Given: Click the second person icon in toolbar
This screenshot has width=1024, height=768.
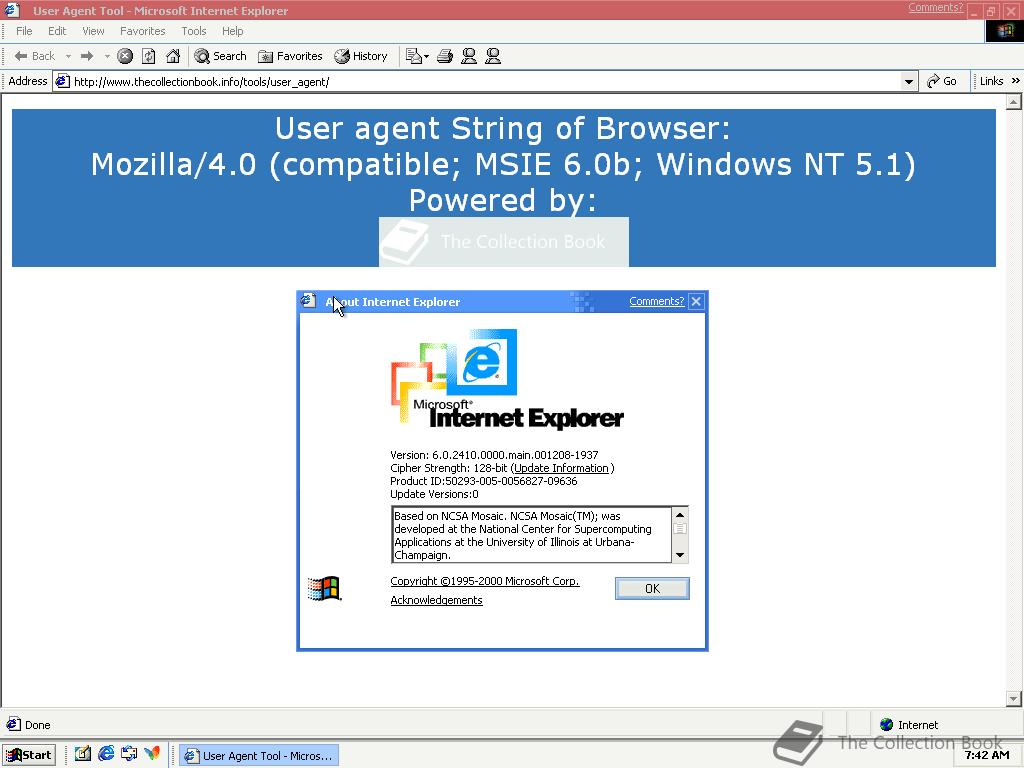Looking at the screenshot, I should tap(493, 56).
